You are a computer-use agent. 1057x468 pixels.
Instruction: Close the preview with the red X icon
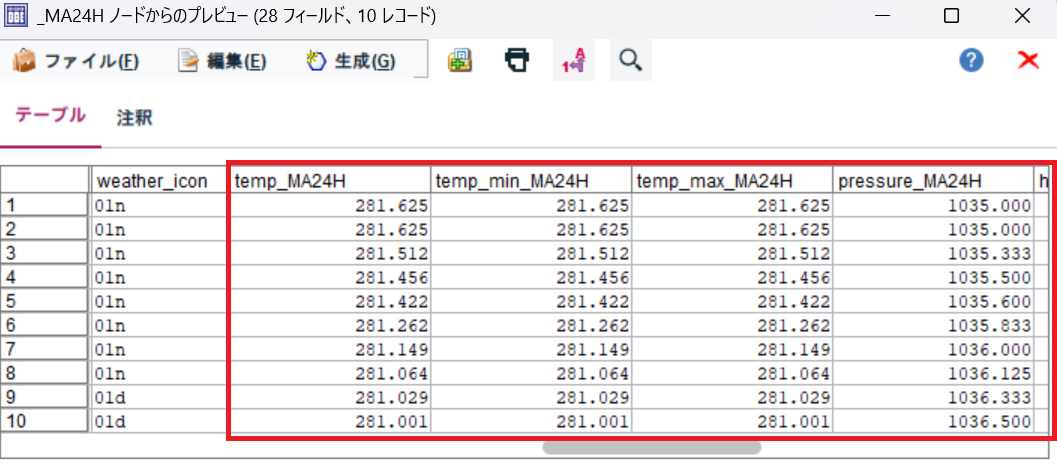1028,61
